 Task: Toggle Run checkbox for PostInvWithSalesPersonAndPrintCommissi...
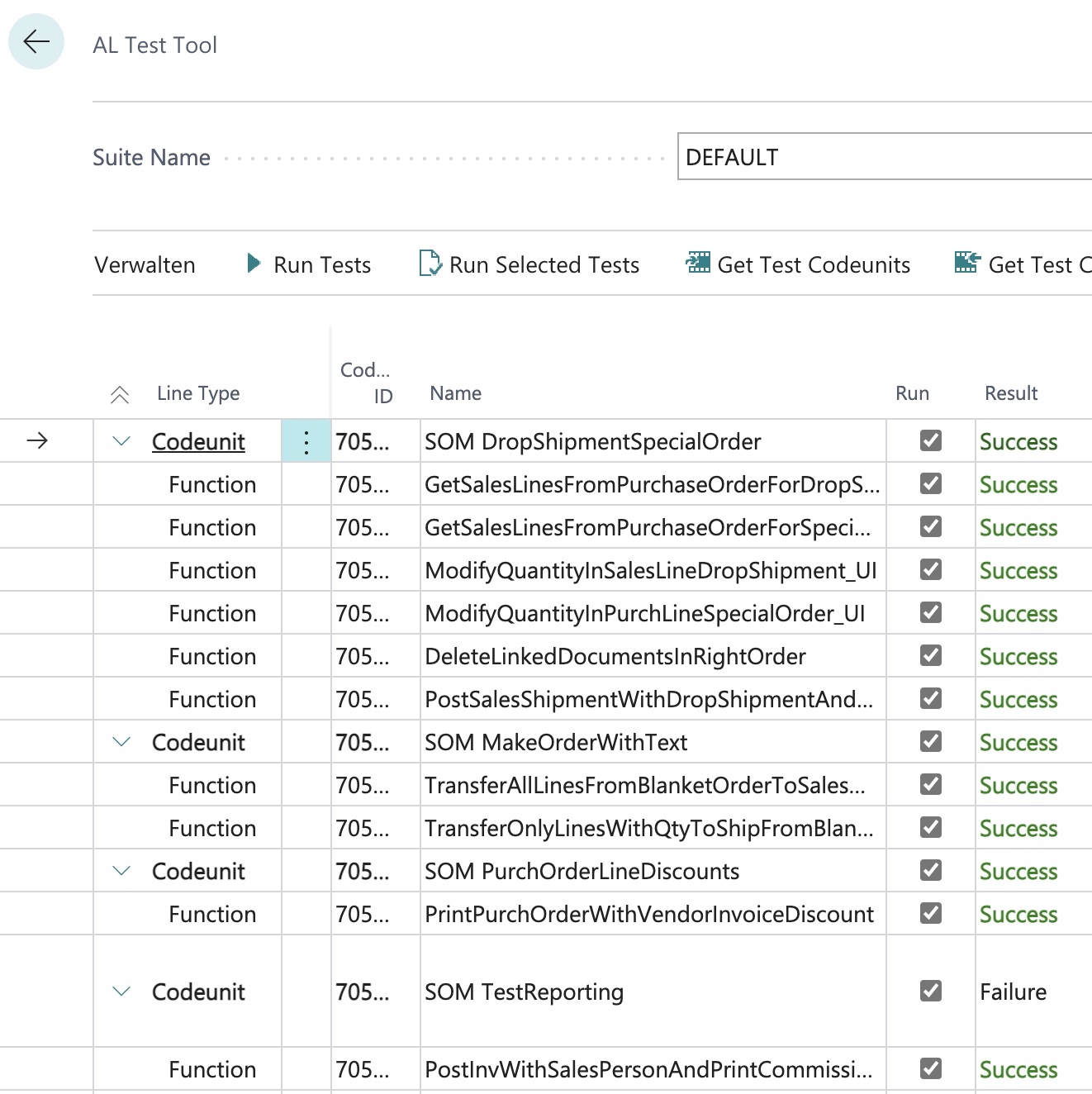click(931, 1068)
